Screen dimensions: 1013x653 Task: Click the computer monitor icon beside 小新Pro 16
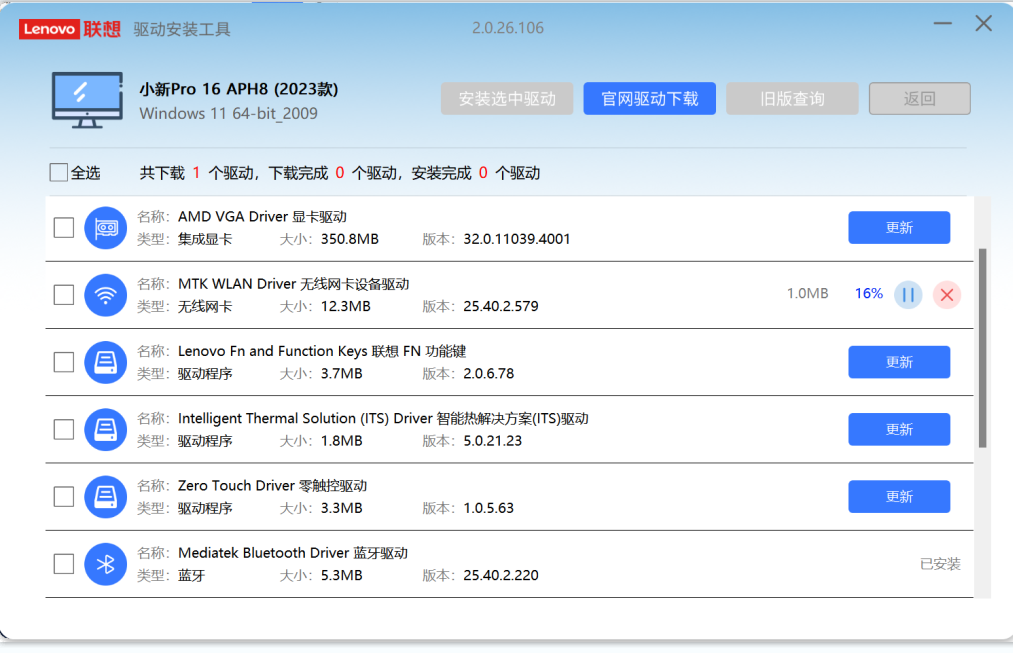87,99
